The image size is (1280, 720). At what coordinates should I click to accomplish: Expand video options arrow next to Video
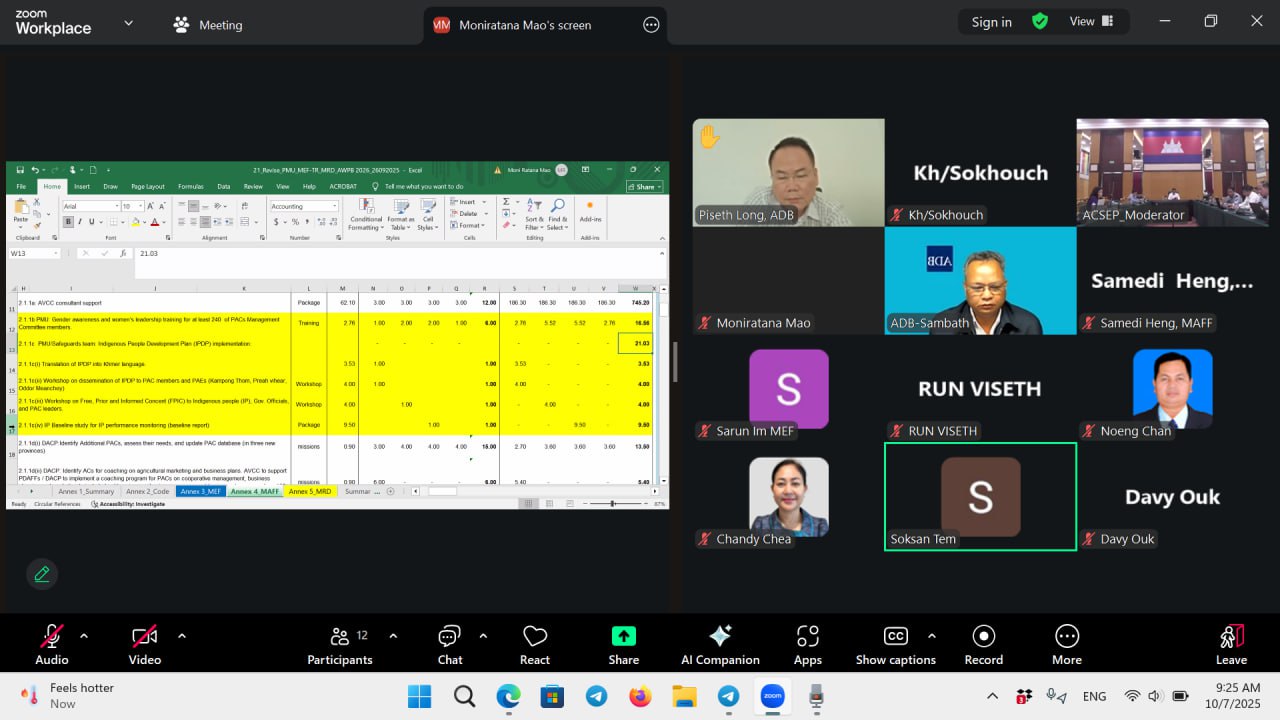182,635
